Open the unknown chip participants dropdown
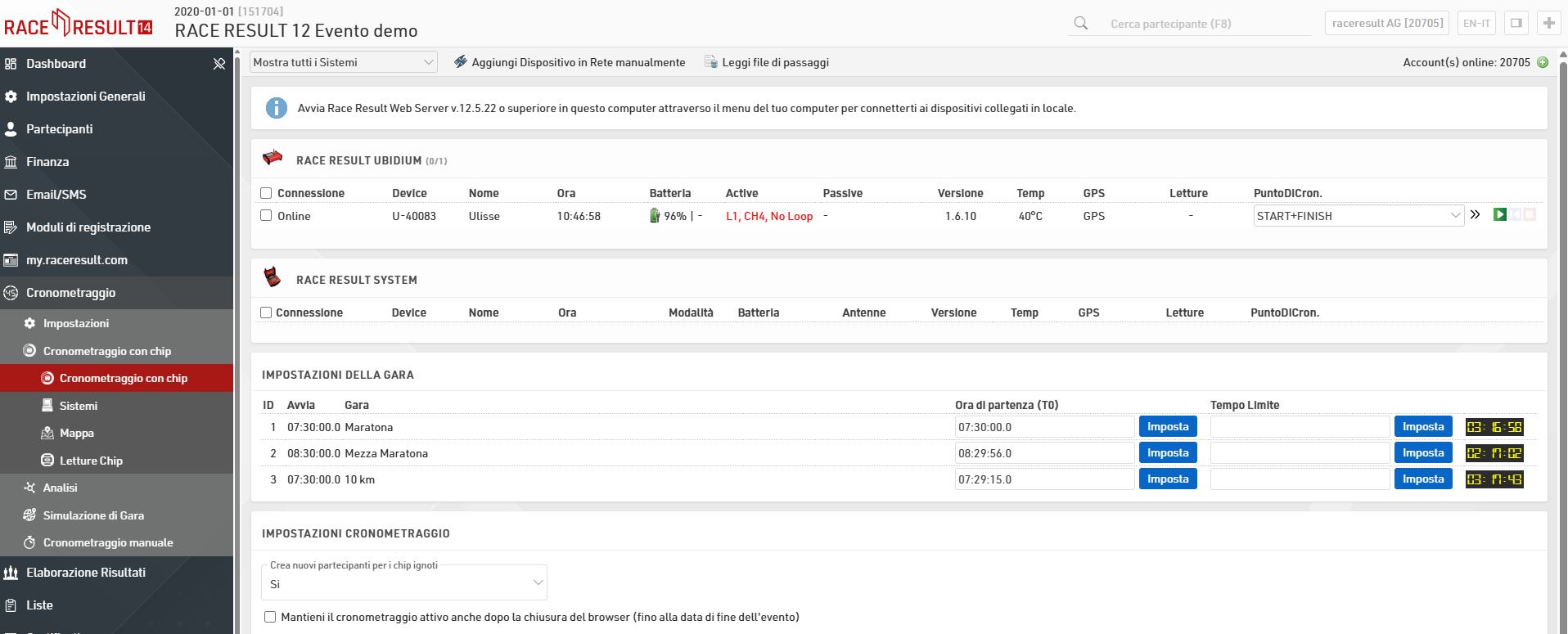1568x634 pixels. (406, 584)
